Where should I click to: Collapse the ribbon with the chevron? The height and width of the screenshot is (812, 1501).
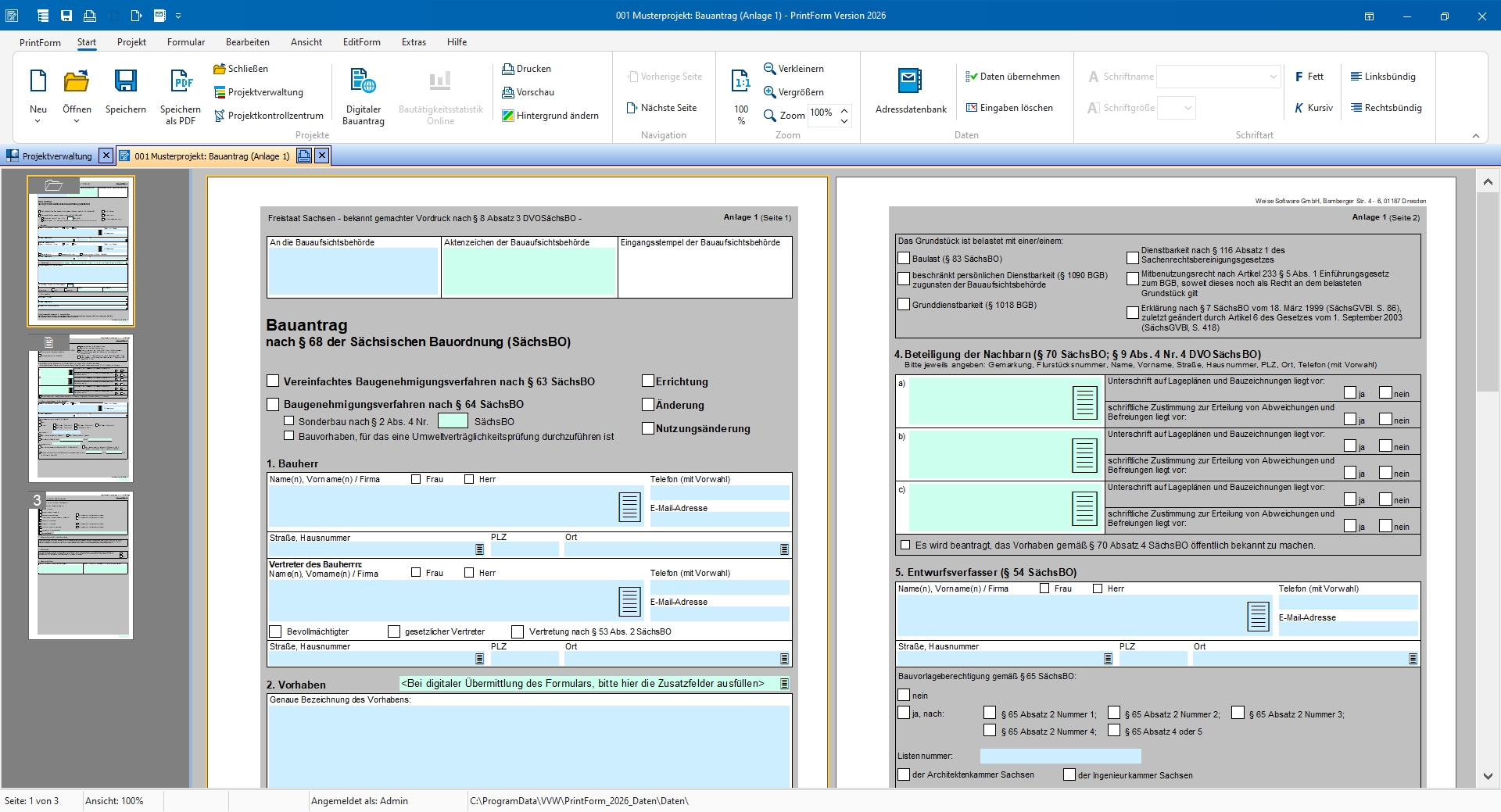coord(1476,136)
